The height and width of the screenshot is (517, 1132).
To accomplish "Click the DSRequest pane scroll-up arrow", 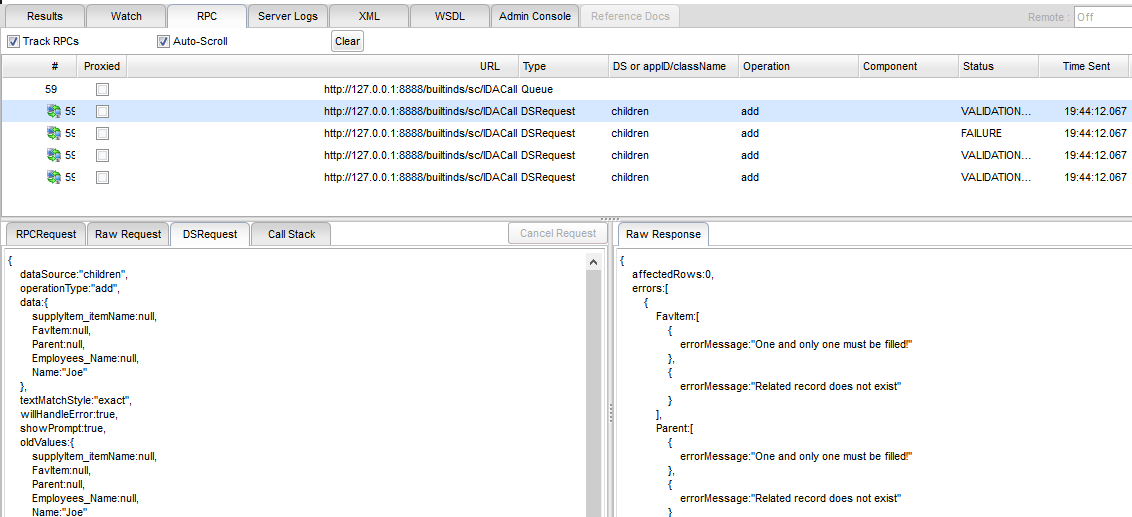I will (x=593, y=262).
